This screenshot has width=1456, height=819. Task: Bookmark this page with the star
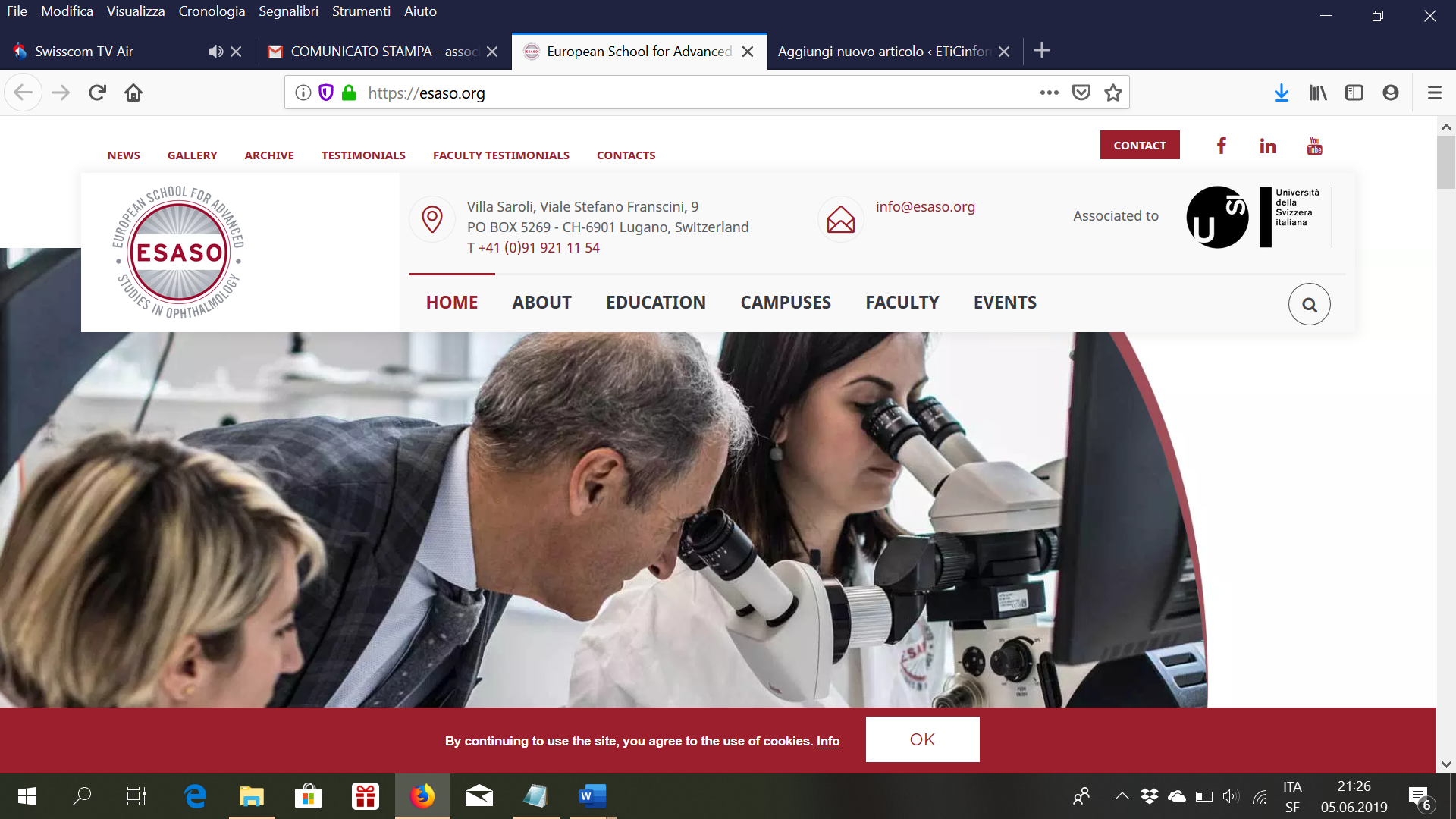point(1113,93)
